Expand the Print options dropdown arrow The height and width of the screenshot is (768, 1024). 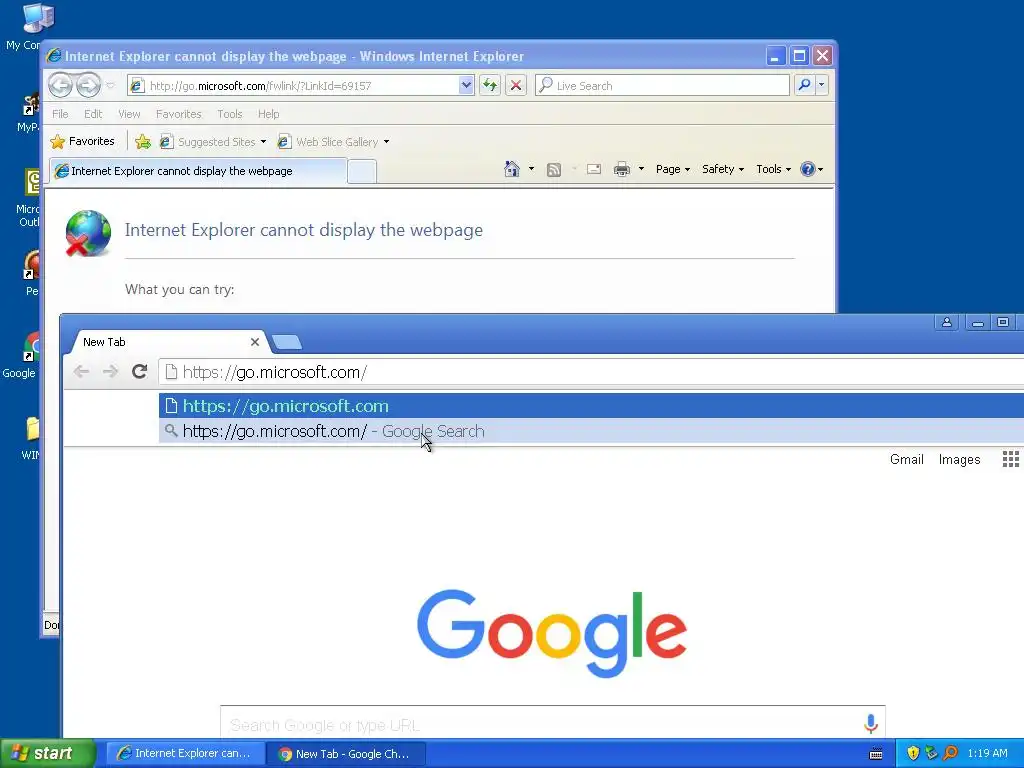tap(641, 169)
